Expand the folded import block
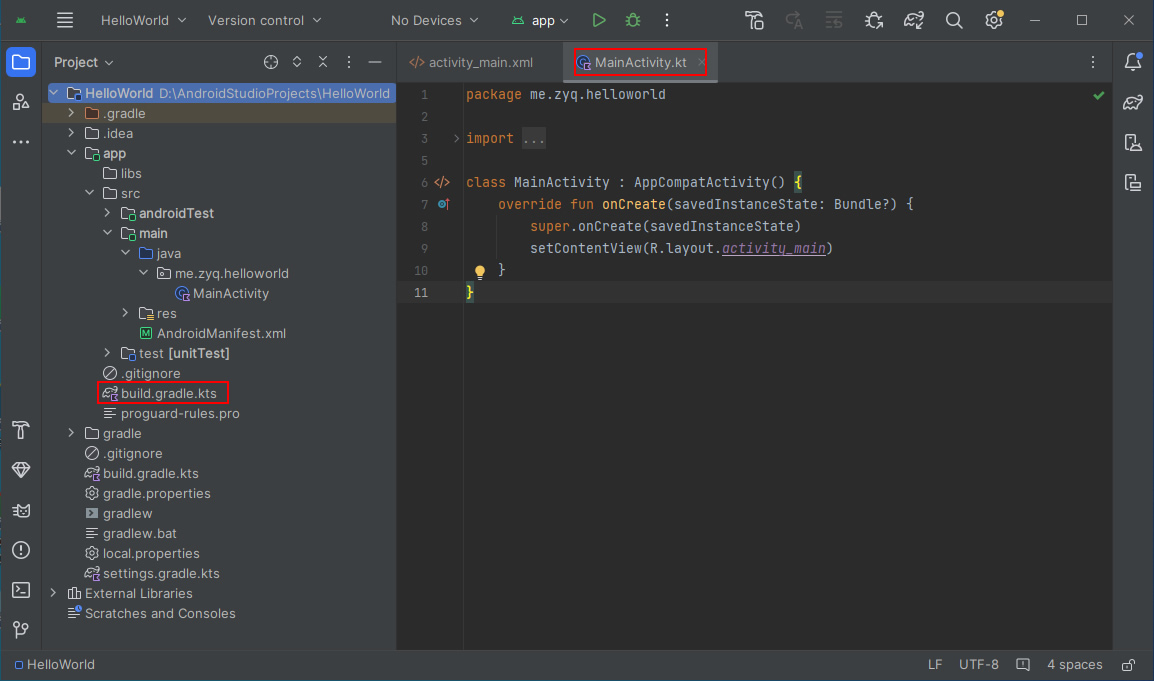 click(533, 139)
